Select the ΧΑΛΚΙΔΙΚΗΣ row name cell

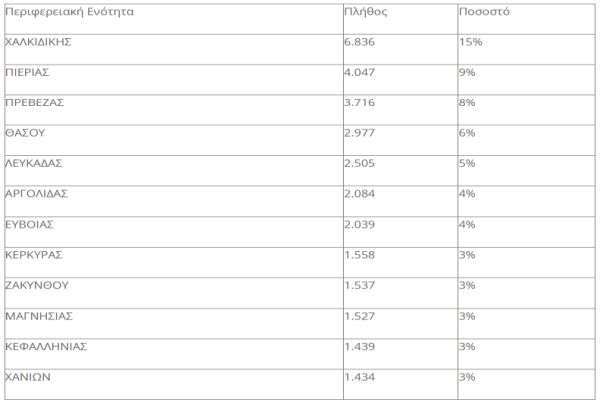coord(39,43)
